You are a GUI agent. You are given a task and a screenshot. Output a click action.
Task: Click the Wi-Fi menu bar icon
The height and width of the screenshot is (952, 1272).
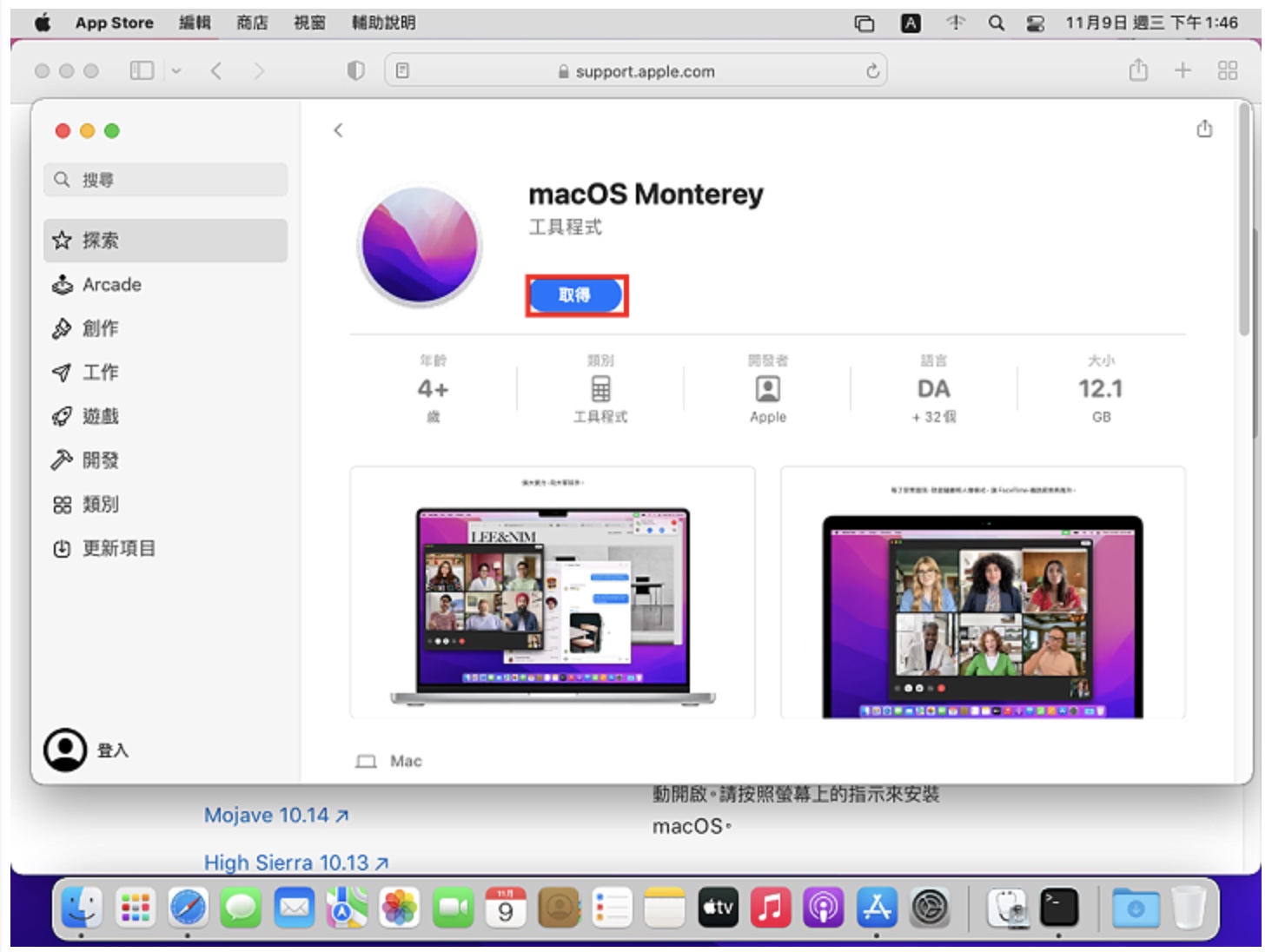[956, 23]
